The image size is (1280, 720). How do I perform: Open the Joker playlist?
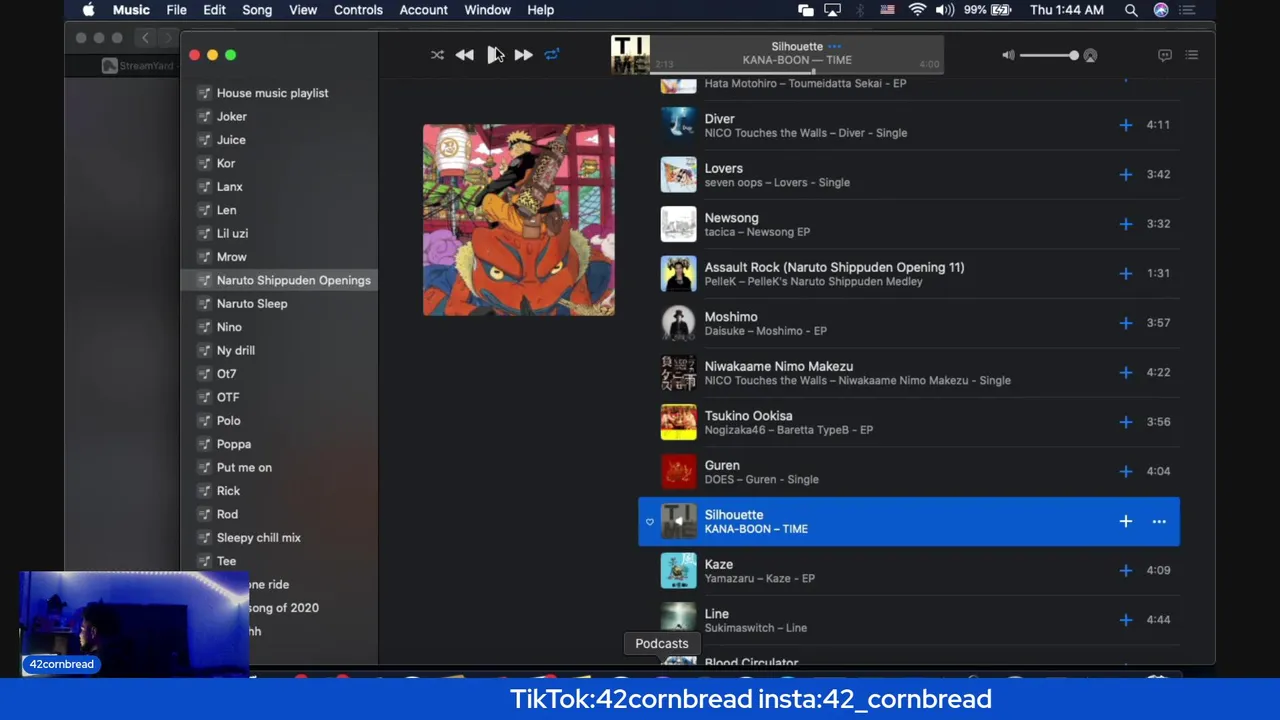[280, 116]
